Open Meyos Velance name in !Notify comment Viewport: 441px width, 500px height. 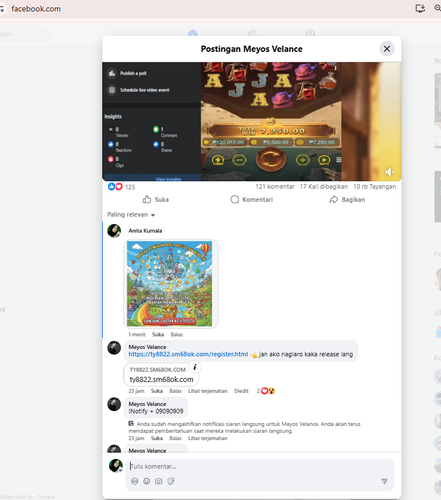(x=147, y=404)
